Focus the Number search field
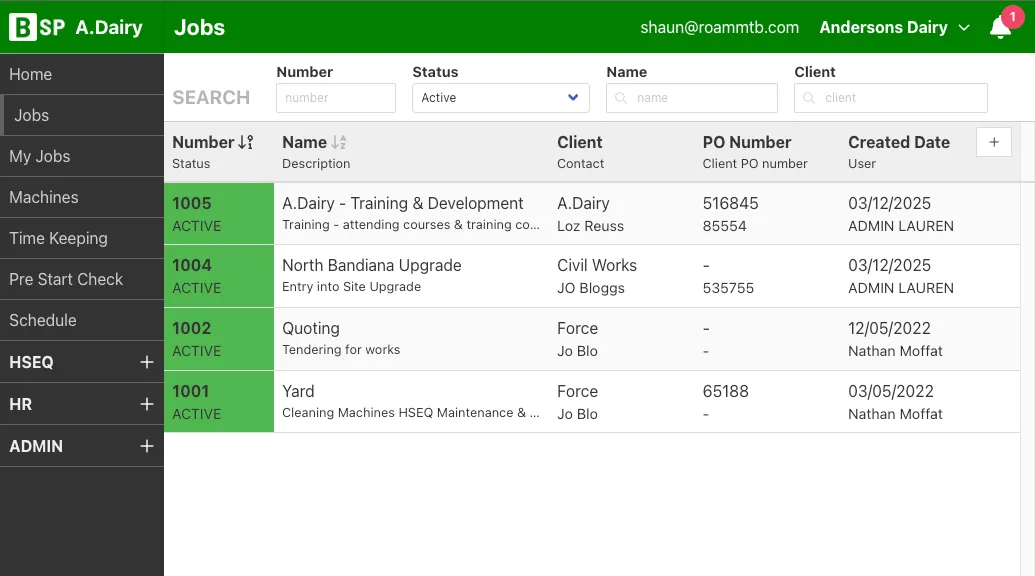The width and height of the screenshot is (1035, 576). 336,98
